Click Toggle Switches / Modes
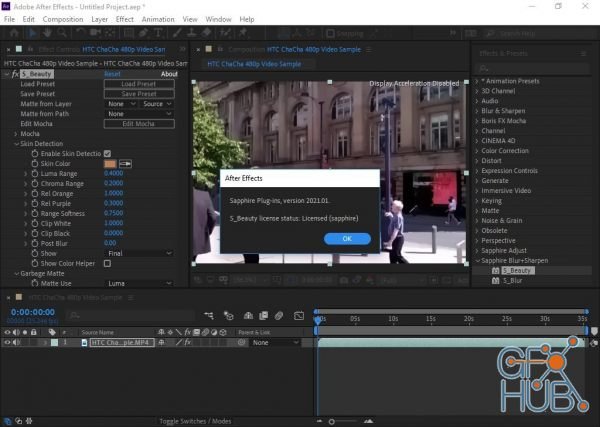The image size is (600, 427). click(x=195, y=421)
